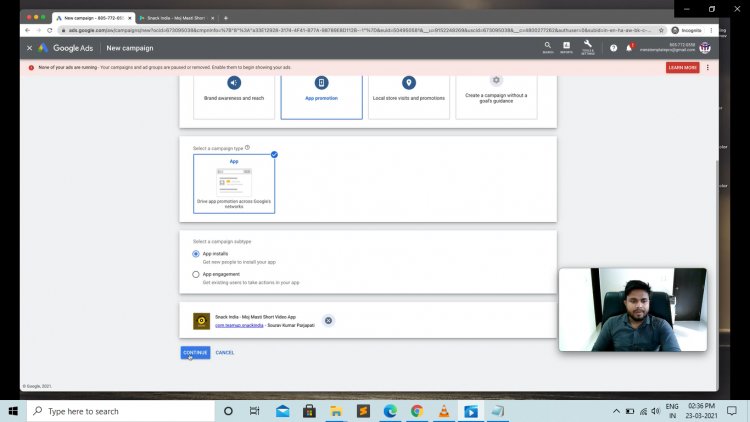The height and width of the screenshot is (422, 750).
Task: Open Tools & Settings in header
Action: (x=588, y=46)
